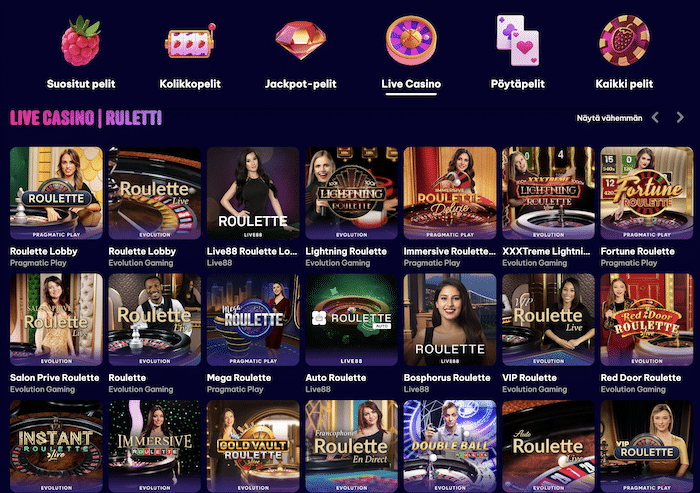This screenshot has width=700, height=493.
Task: Open the playing cards Pöytäpelit icon
Action: pyautogui.click(x=518, y=40)
